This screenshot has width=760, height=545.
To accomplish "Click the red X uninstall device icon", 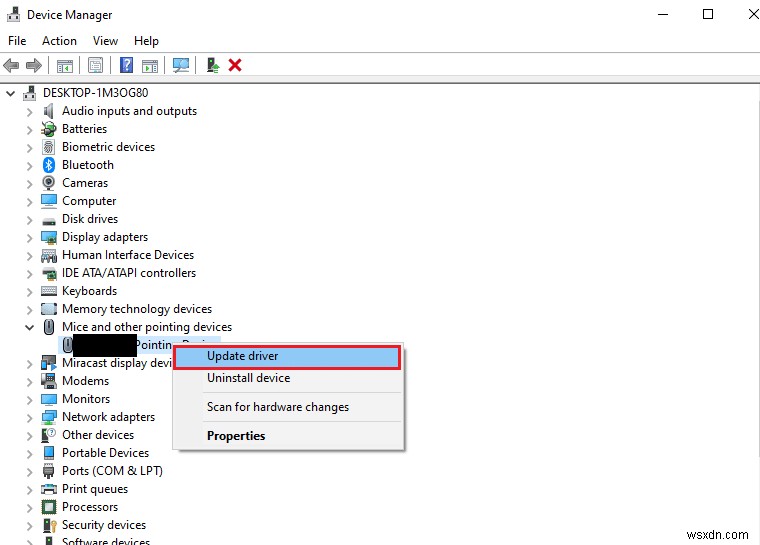I will pyautogui.click(x=235, y=65).
